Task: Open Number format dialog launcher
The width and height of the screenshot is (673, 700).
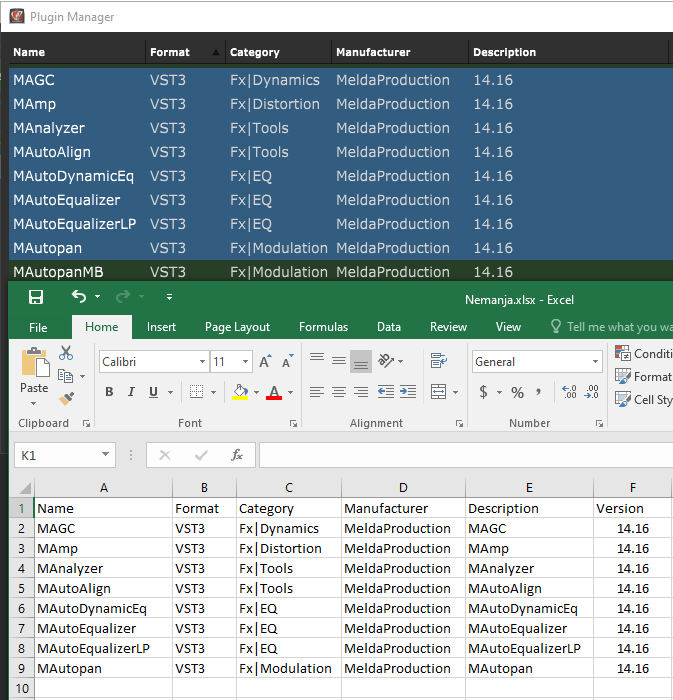Action: pos(599,424)
